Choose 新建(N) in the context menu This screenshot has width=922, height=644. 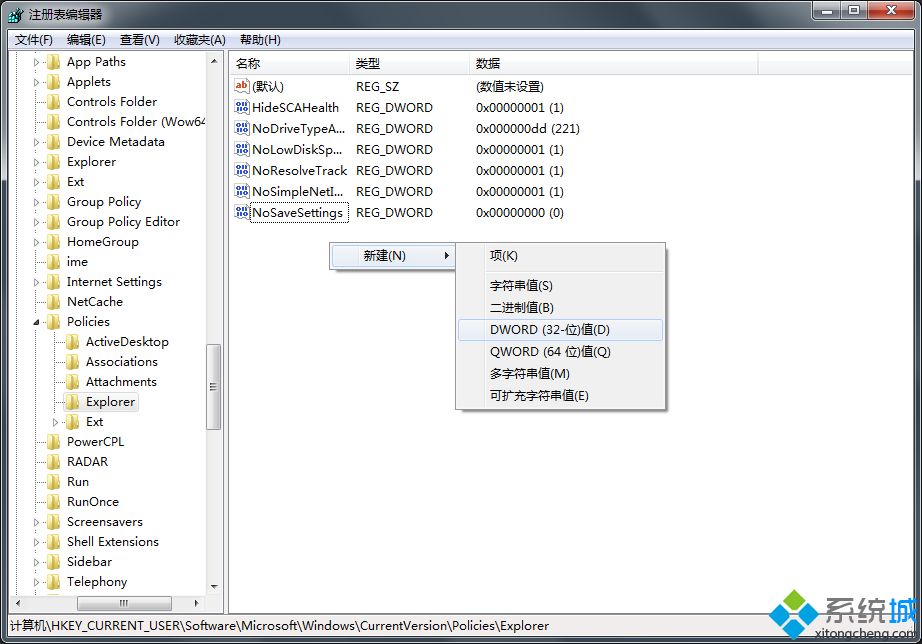click(x=392, y=256)
